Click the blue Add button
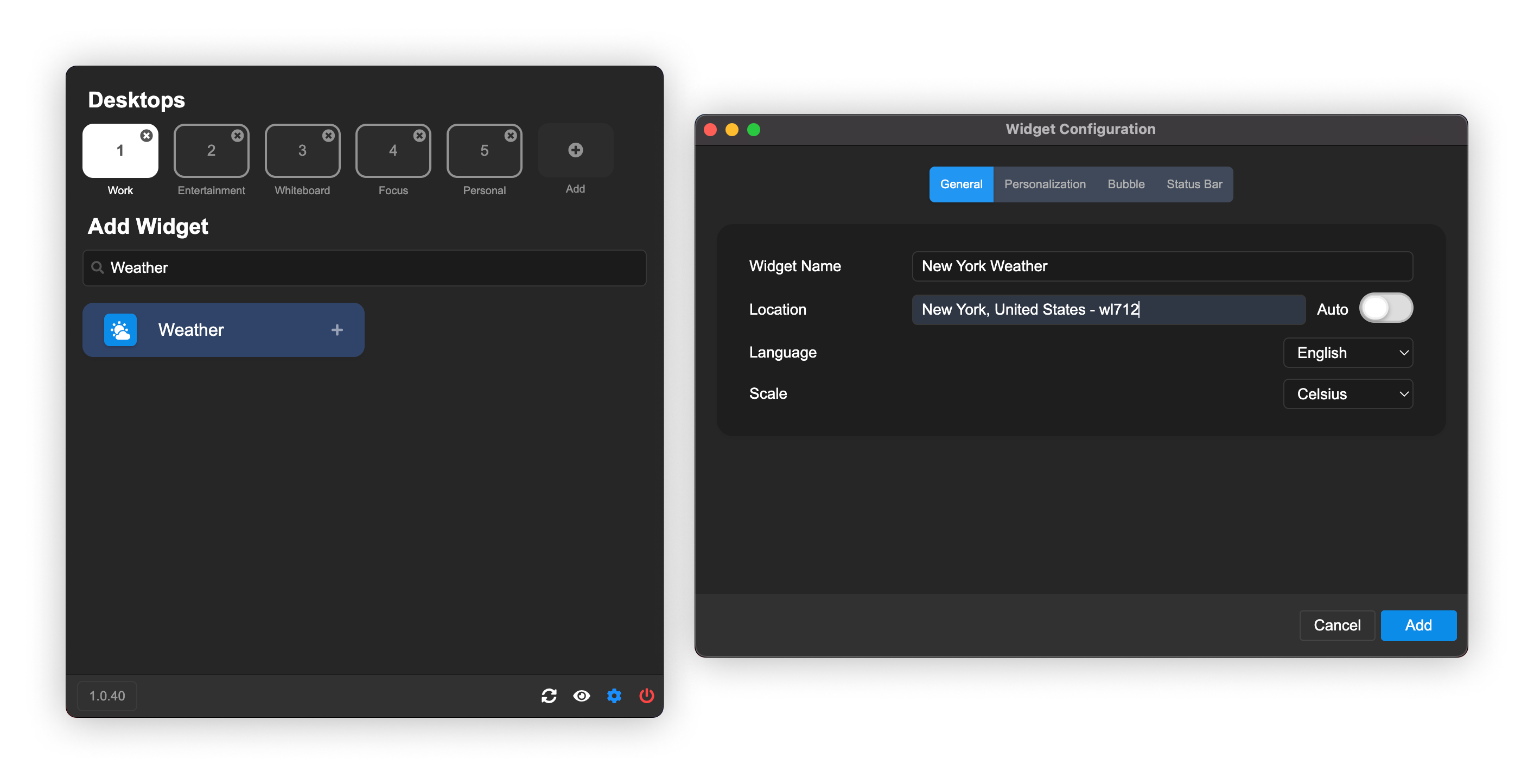 (1418, 625)
